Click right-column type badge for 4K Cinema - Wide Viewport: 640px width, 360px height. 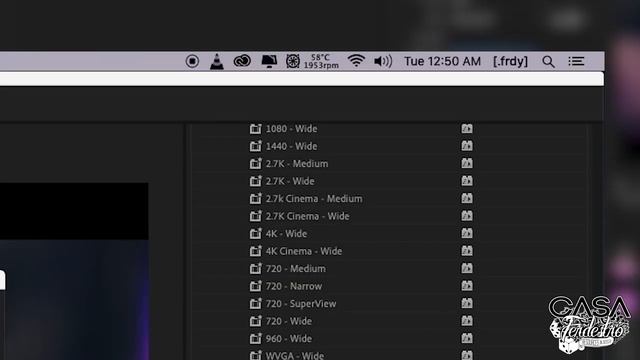[x=467, y=251]
